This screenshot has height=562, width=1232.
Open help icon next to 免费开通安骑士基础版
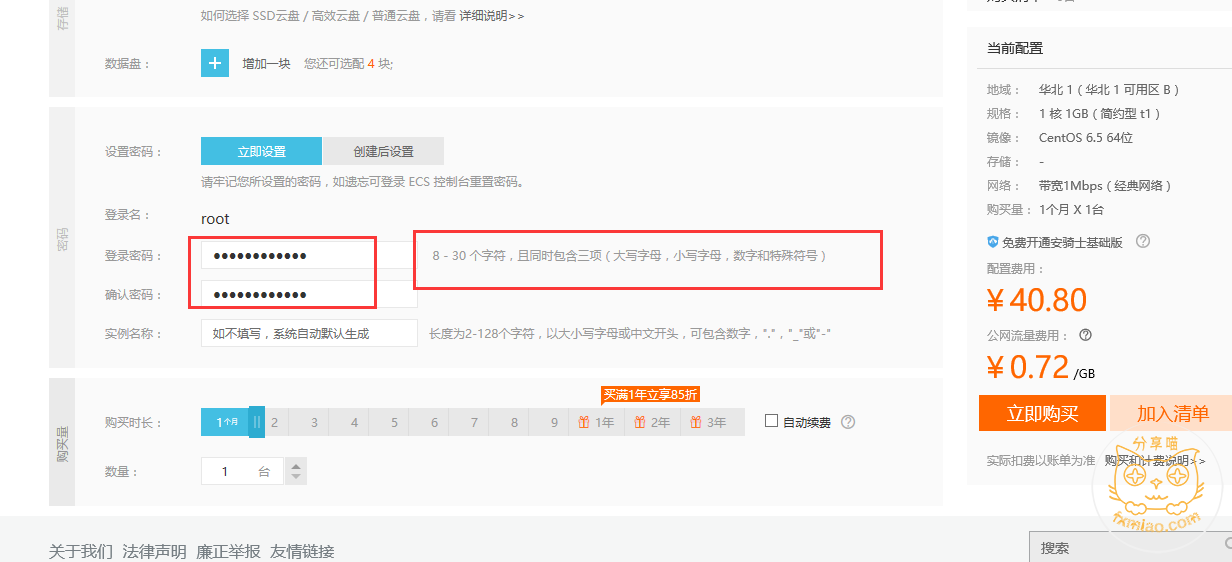[x=1143, y=241]
